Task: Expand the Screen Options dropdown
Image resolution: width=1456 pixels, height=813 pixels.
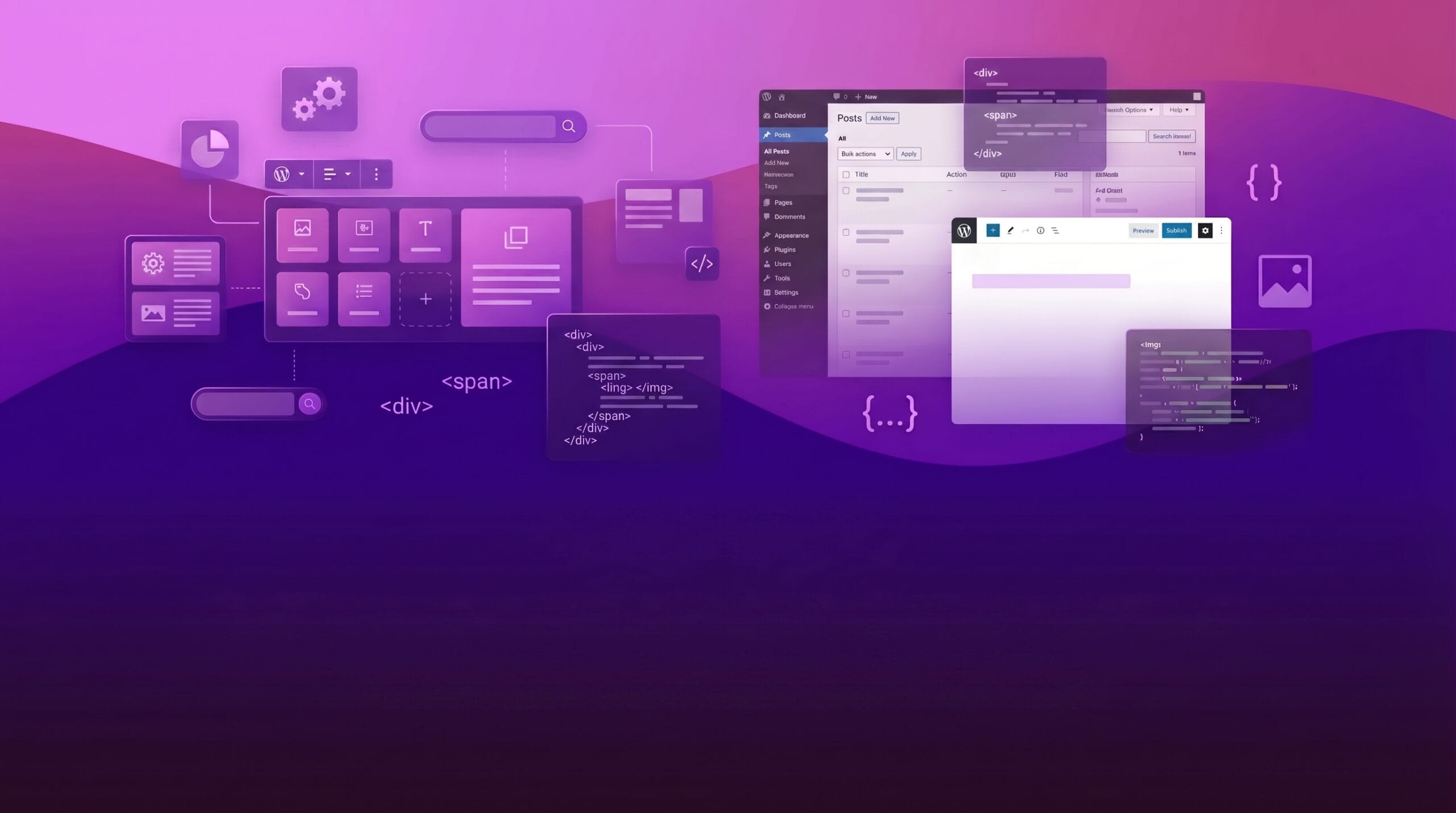Action: [x=1129, y=110]
